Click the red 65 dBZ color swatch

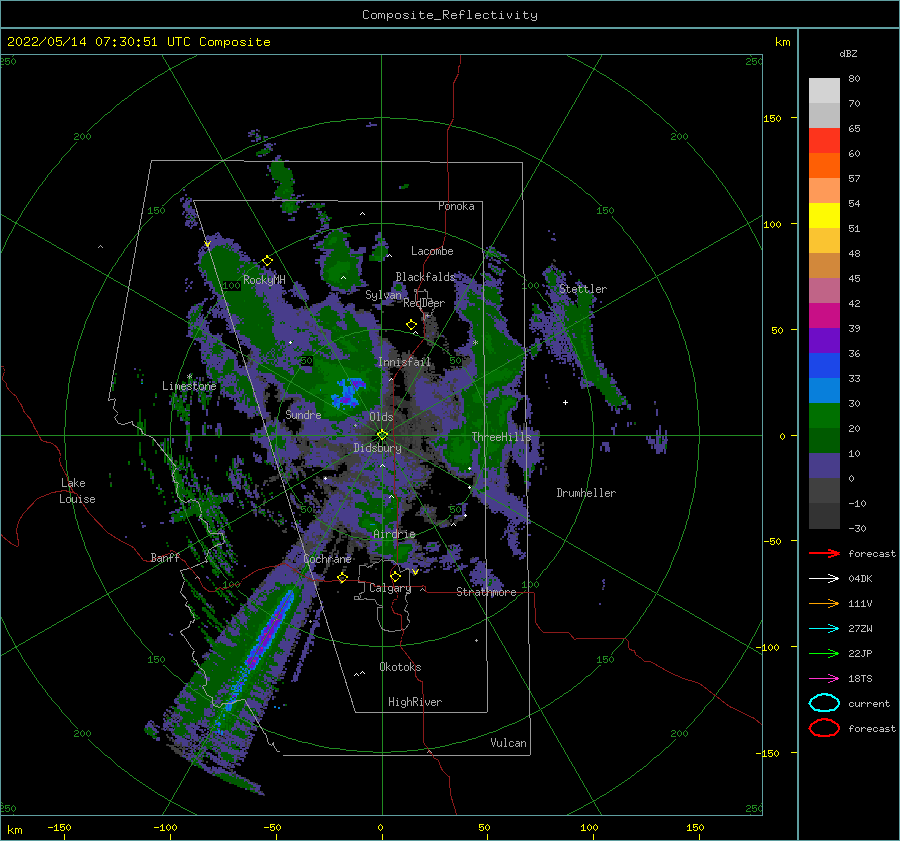point(824,141)
